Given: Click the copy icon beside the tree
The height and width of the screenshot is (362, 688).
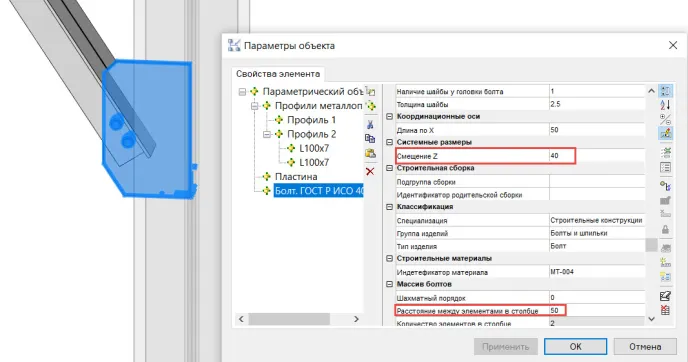Looking at the screenshot, I should [370, 139].
